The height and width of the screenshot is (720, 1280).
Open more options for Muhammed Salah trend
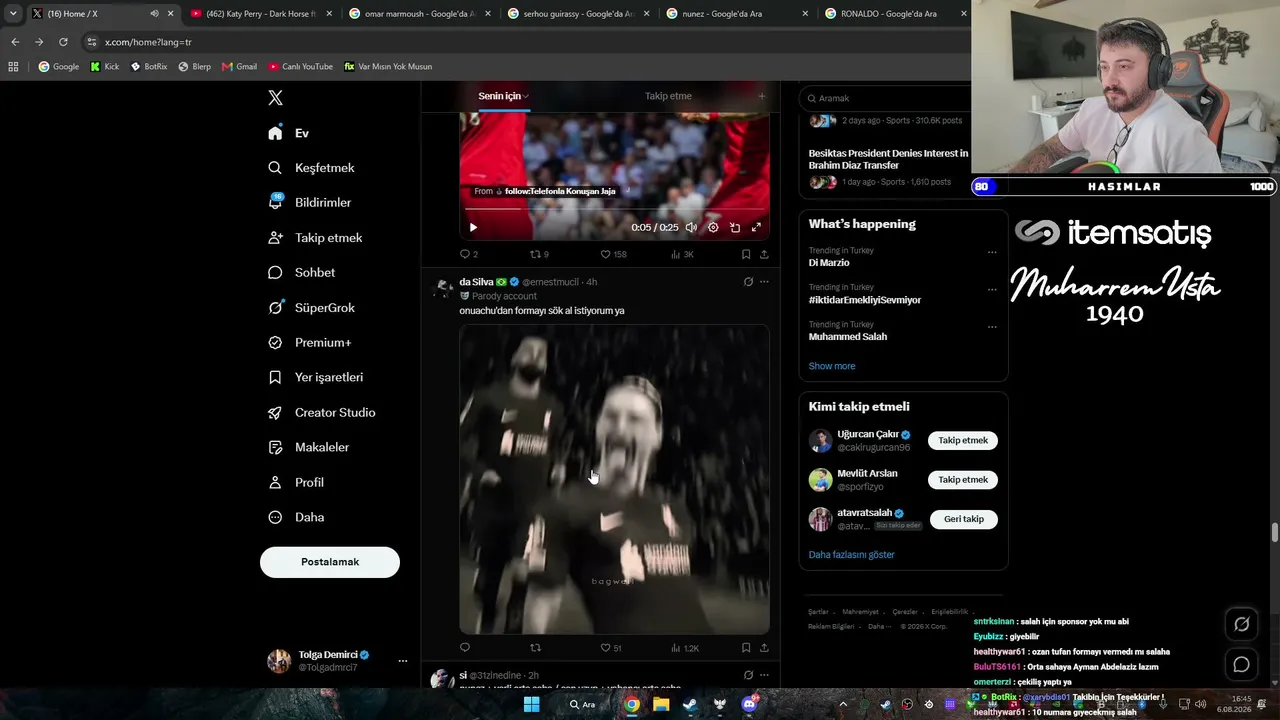(992, 326)
